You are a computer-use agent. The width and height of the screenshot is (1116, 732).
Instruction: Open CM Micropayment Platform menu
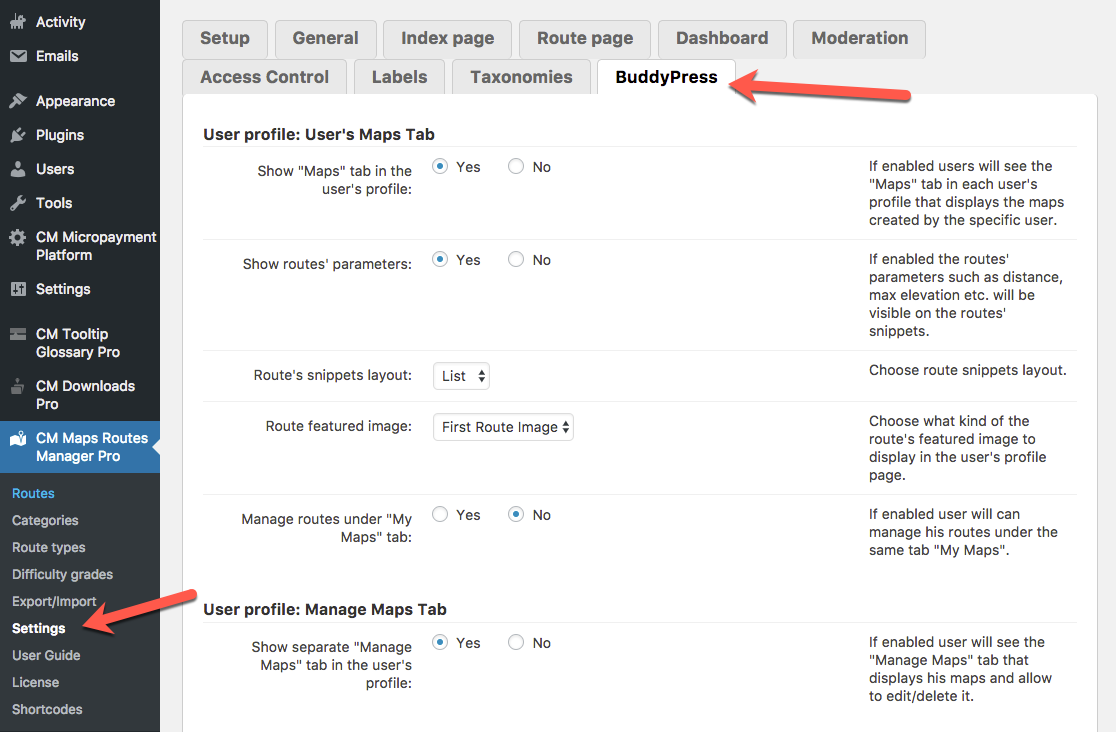point(95,246)
